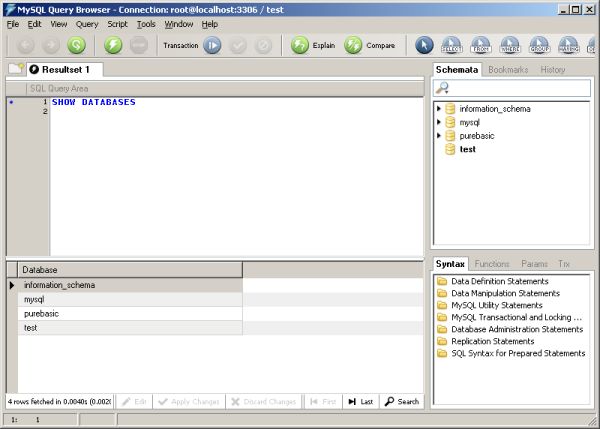This screenshot has width=600, height=429.
Task: Choose the WHERE query builder tool
Action: tap(511, 45)
